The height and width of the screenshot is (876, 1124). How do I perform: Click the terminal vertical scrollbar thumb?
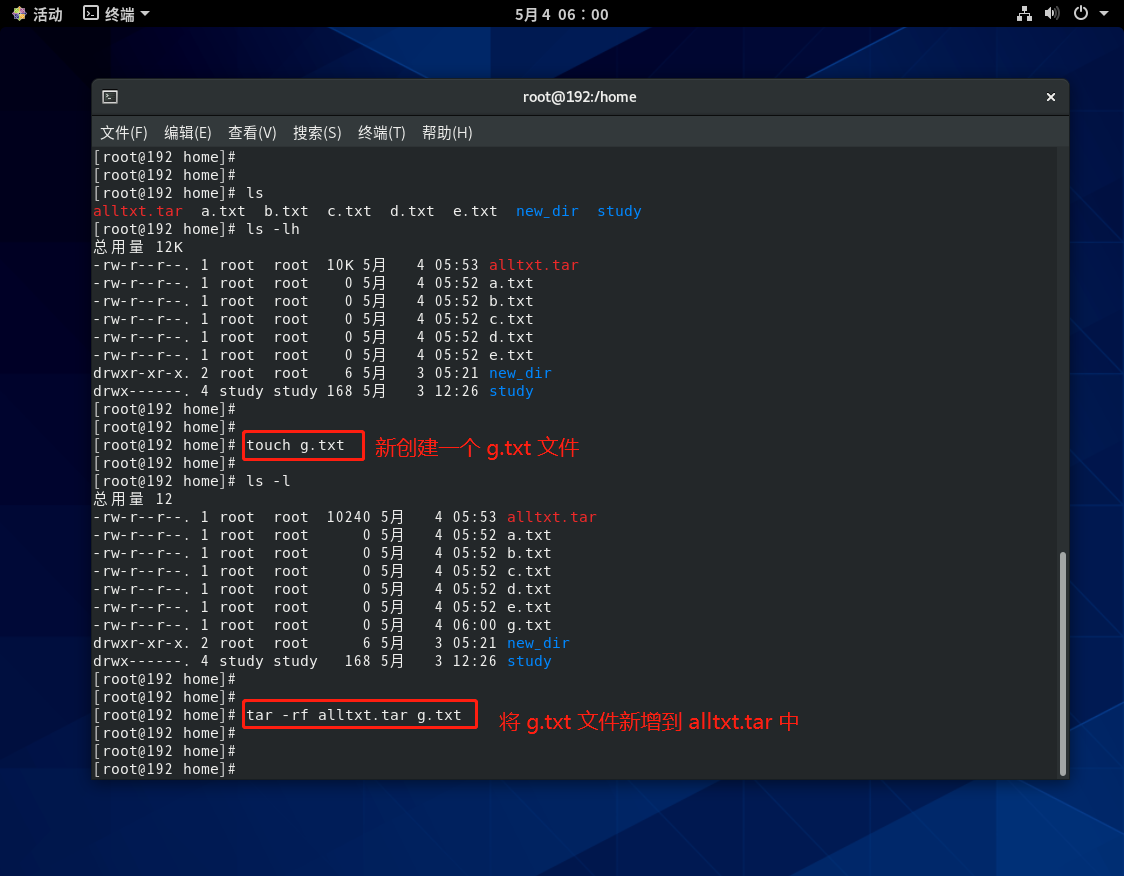[1062, 660]
